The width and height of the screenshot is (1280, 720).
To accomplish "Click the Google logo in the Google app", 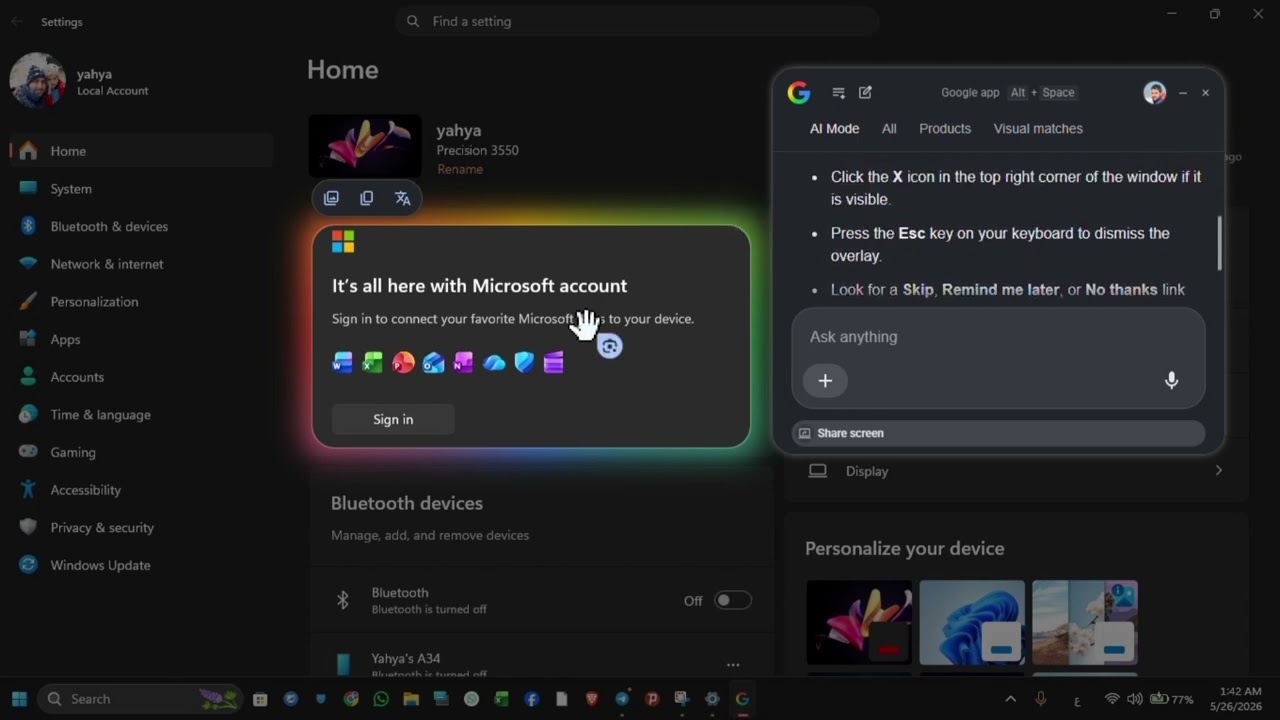I will 799,93.
